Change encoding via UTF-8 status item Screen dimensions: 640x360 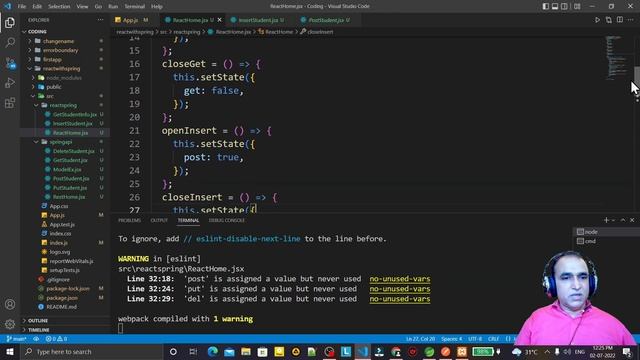(475, 339)
